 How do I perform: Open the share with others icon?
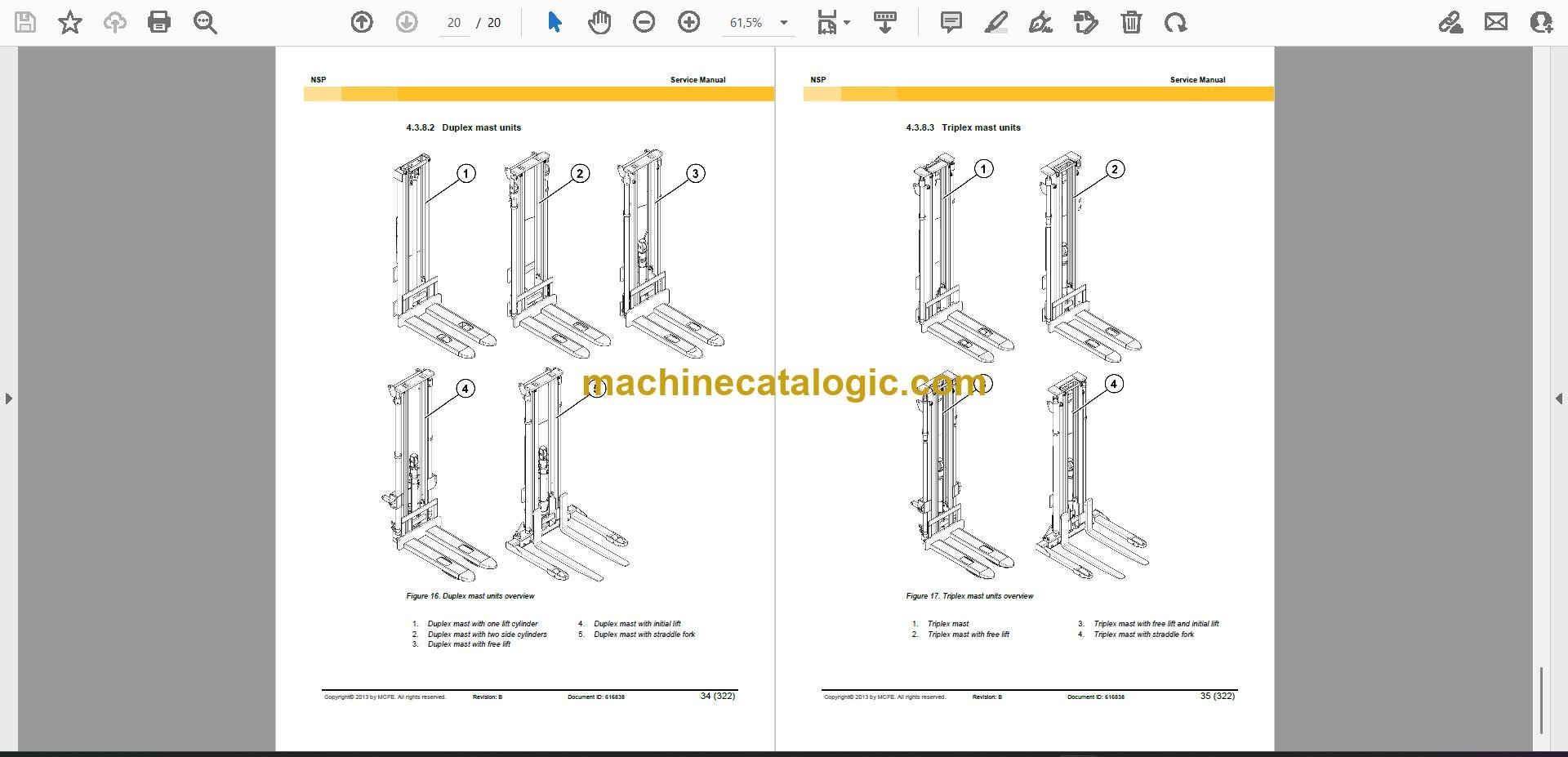(1540, 22)
